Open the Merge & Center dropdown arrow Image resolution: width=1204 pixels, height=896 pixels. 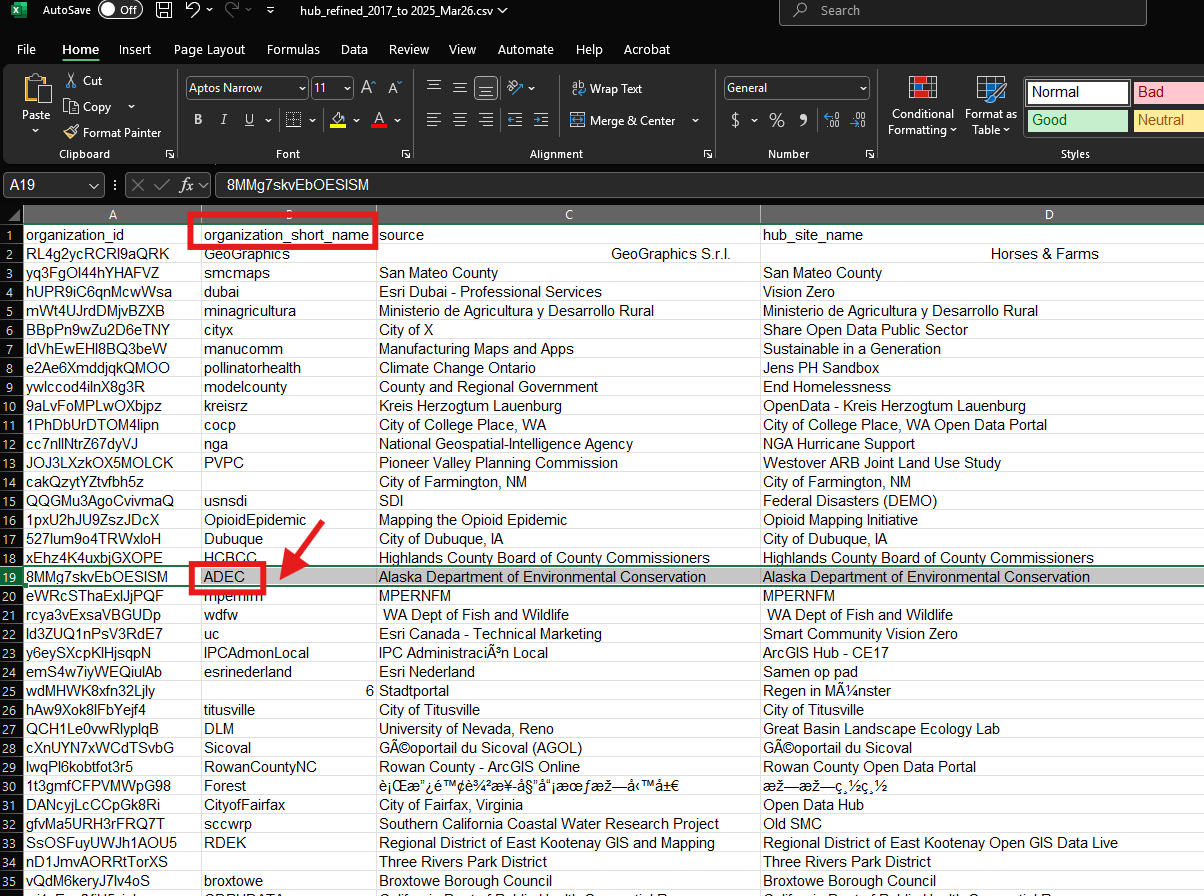[697, 121]
